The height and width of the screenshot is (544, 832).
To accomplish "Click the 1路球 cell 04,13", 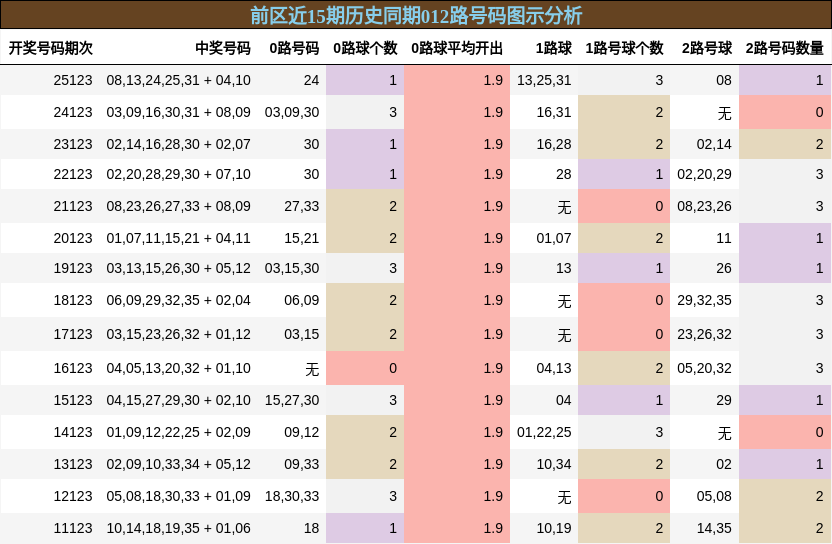I will pyautogui.click(x=553, y=368).
